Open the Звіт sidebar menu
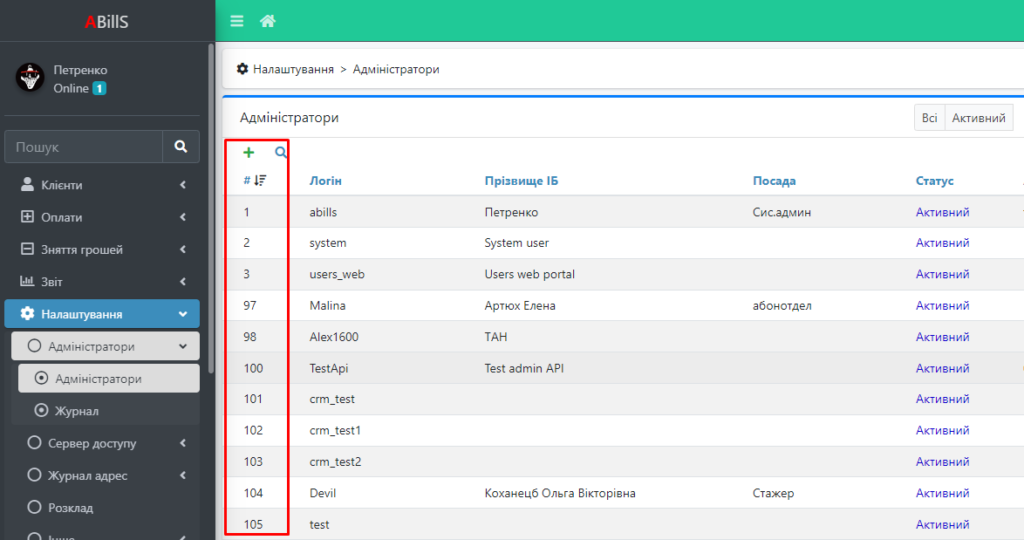The image size is (1024, 540). [102, 281]
